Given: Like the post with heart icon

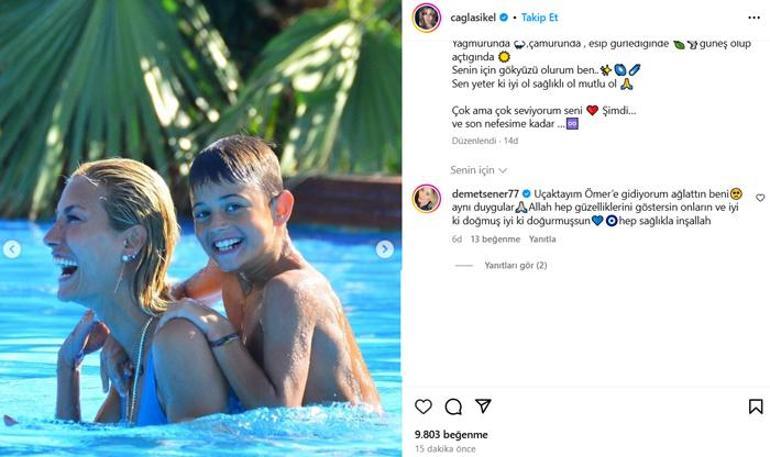Looking at the screenshot, I should (424, 406).
